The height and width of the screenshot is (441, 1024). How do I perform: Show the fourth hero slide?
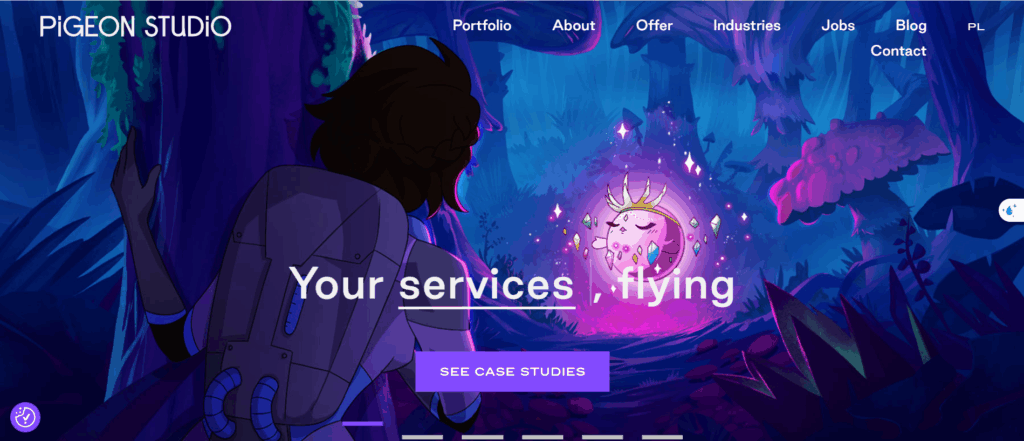(543, 437)
